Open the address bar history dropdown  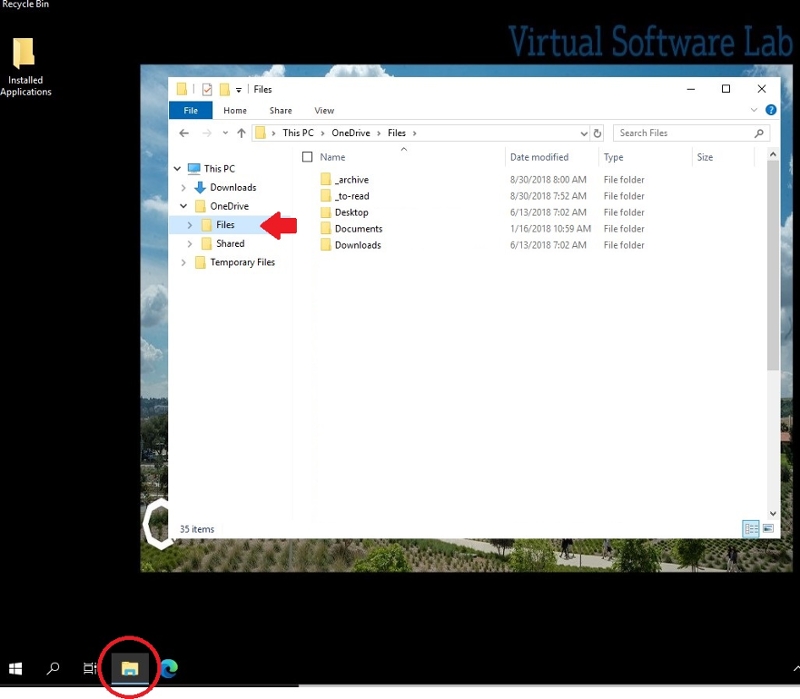tap(585, 133)
